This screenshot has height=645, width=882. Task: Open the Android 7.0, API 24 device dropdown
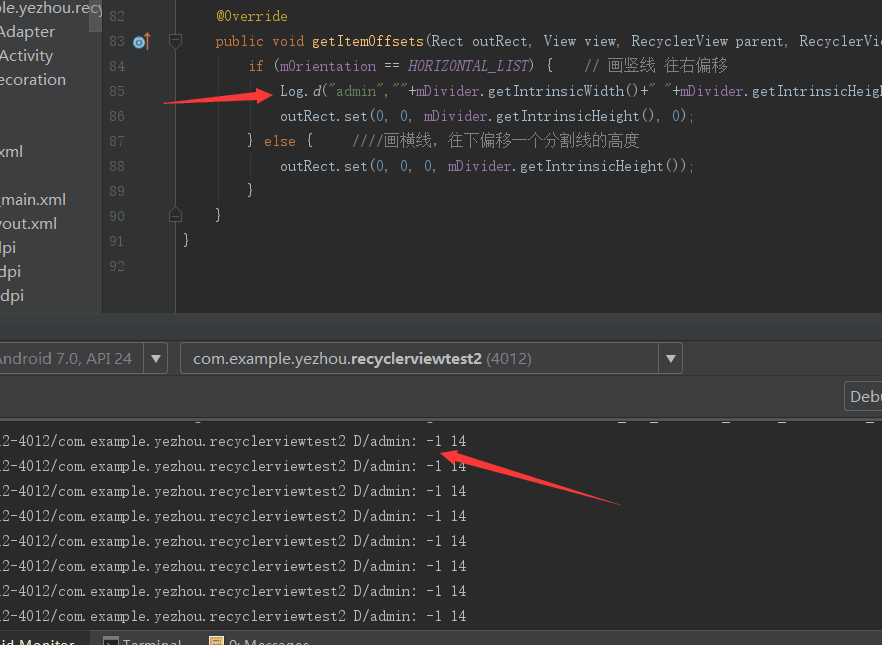pyautogui.click(x=156, y=358)
